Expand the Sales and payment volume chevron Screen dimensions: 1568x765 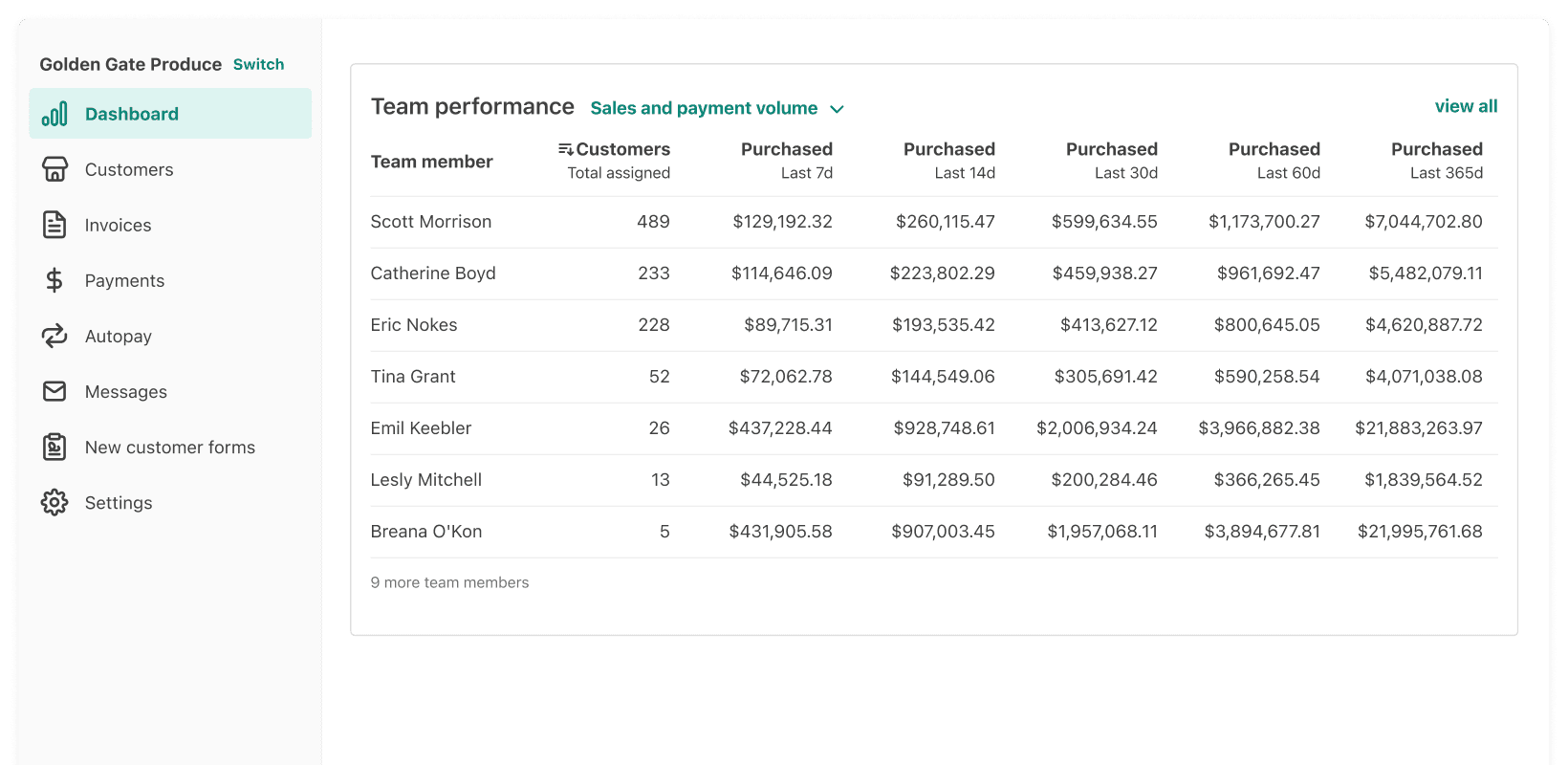[x=837, y=109]
